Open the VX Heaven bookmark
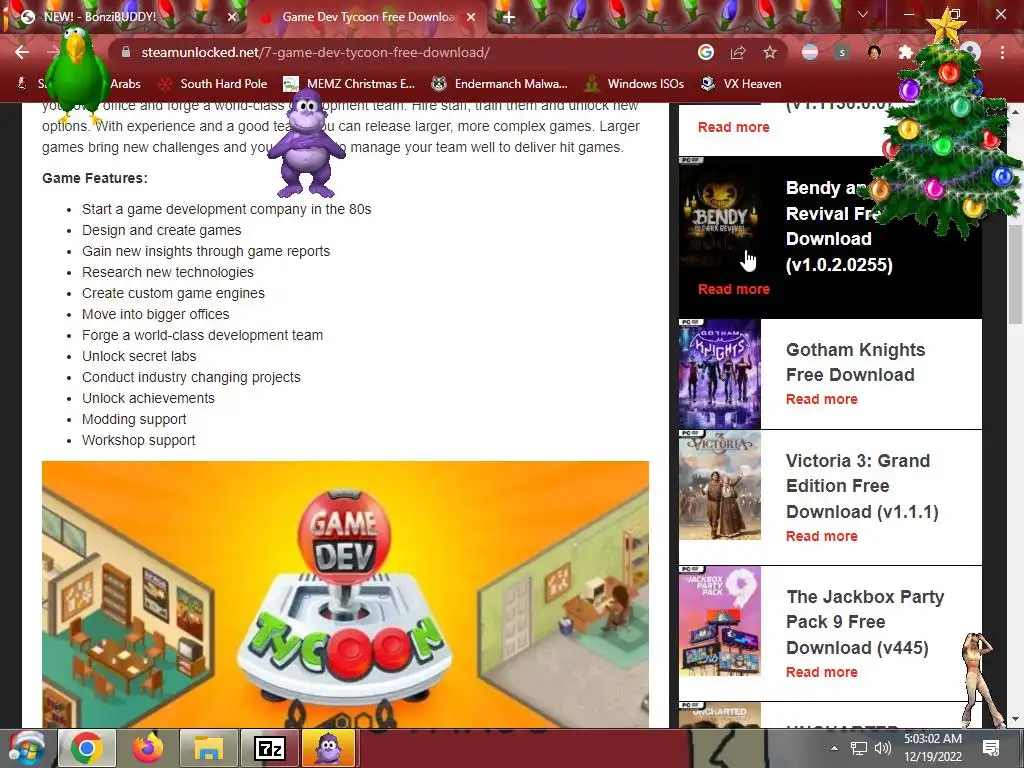Image resolution: width=1024 pixels, height=768 pixels. 741,84
